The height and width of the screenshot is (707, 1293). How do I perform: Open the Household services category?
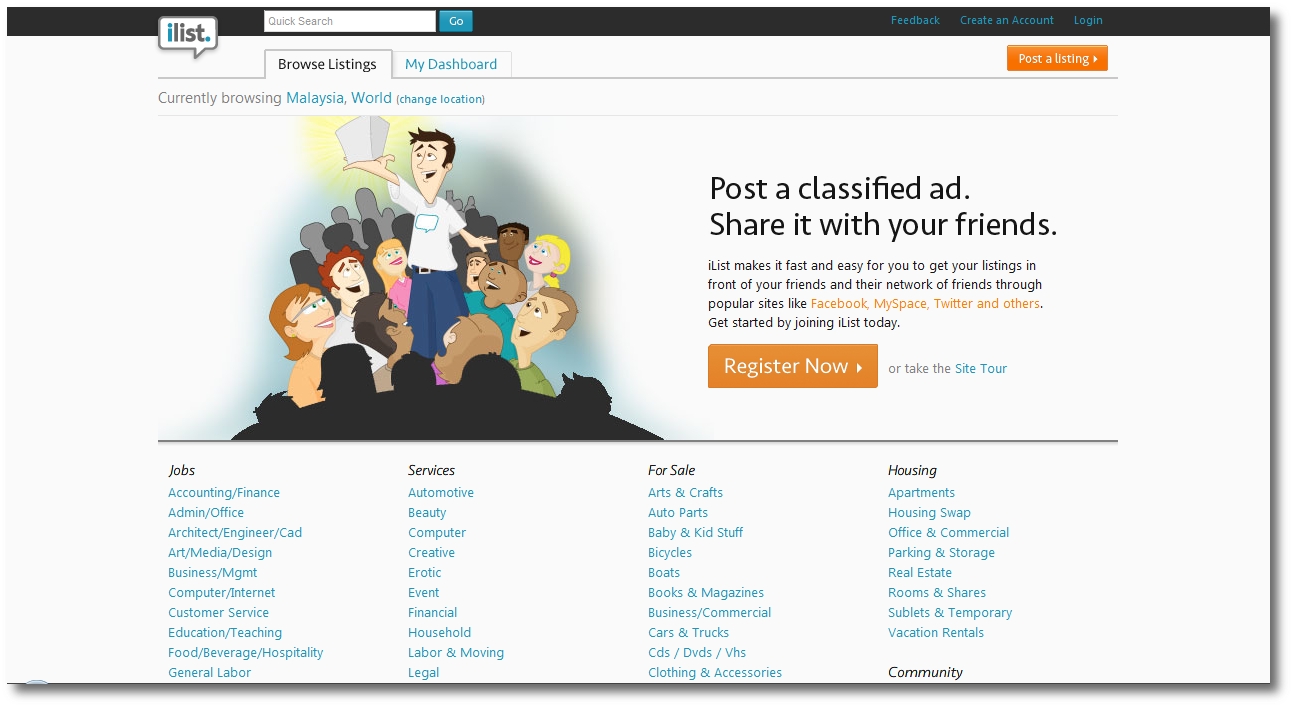click(439, 633)
